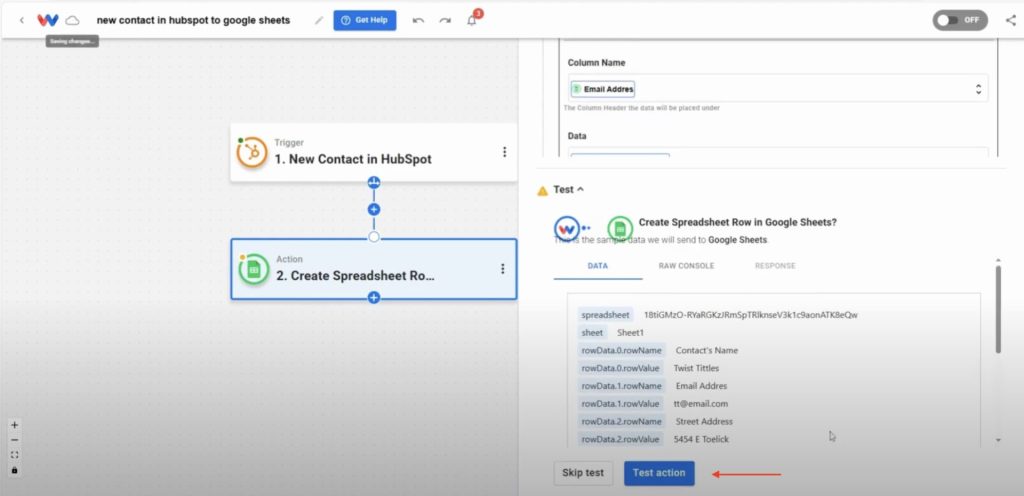The width and height of the screenshot is (1024, 496).
Task: Switch to the RAW CONSOLE tab
Action: 686,266
